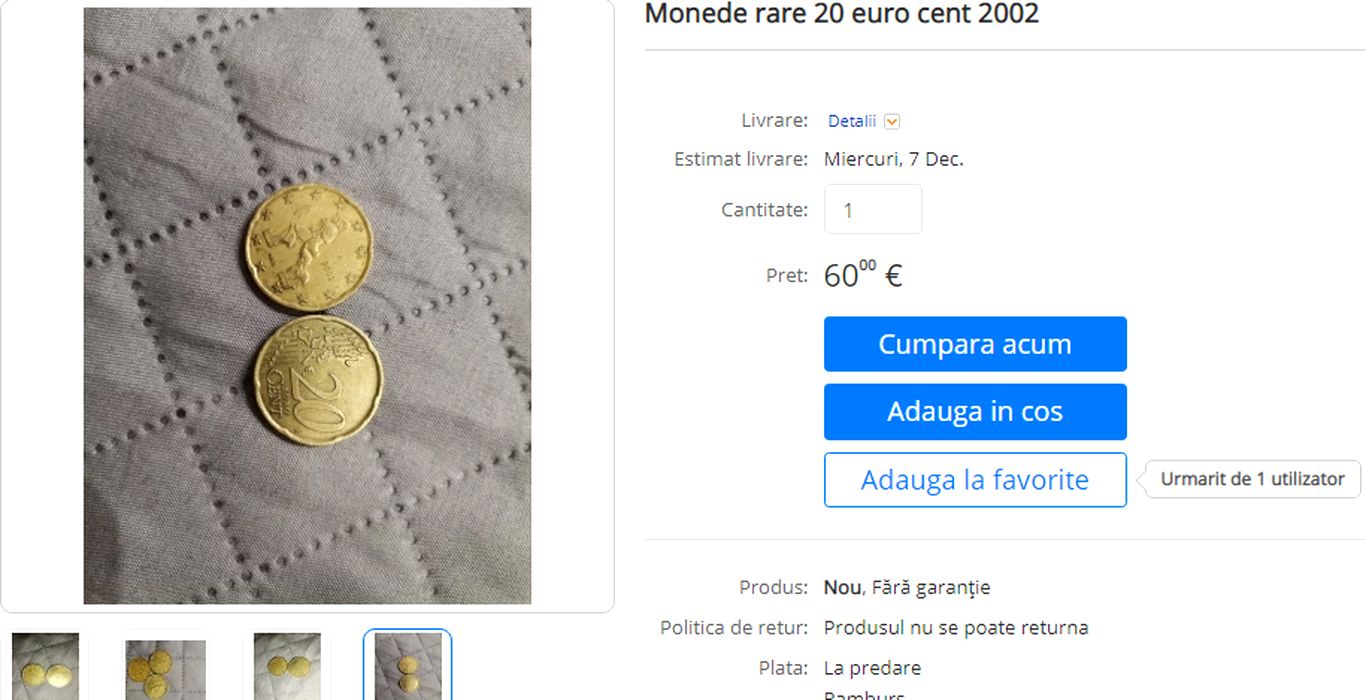Click the Produsul nu se poate returna text

(956, 628)
